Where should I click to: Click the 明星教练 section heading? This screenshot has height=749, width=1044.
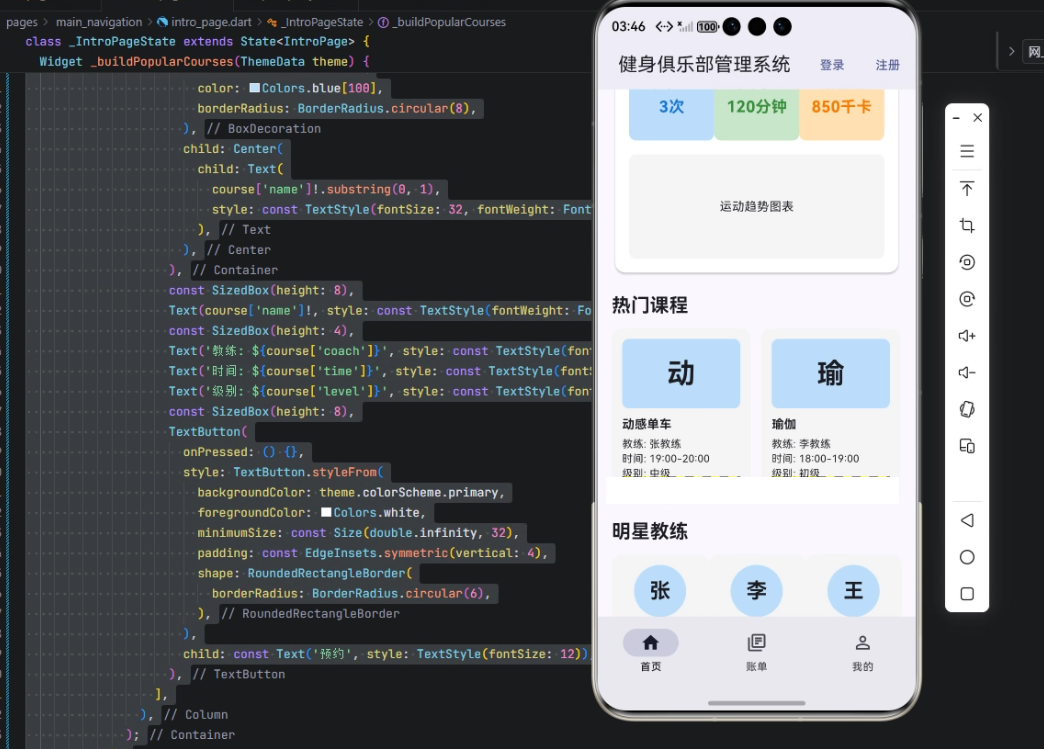pos(650,531)
